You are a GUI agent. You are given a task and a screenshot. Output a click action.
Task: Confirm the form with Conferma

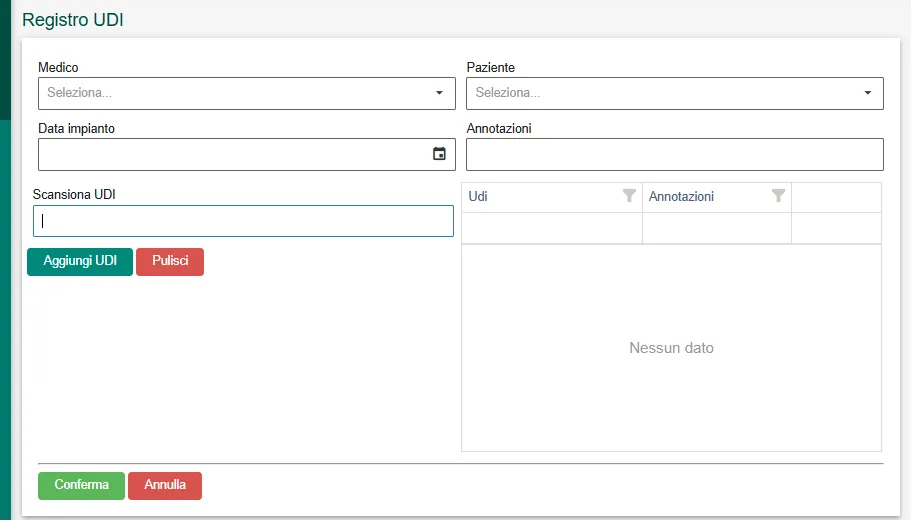(x=81, y=485)
